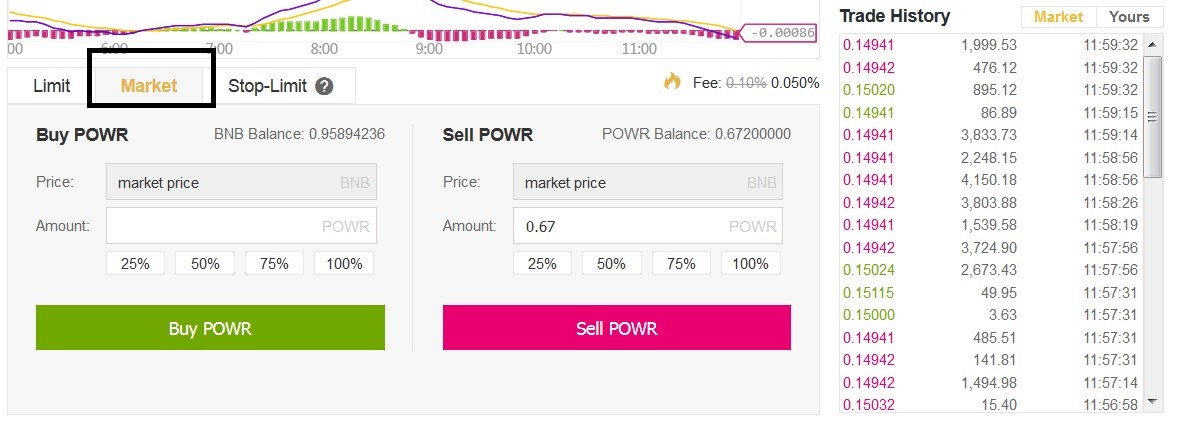The height and width of the screenshot is (432, 1185).
Task: Click the Trade History scroll down arrow
Action: [x=1153, y=401]
